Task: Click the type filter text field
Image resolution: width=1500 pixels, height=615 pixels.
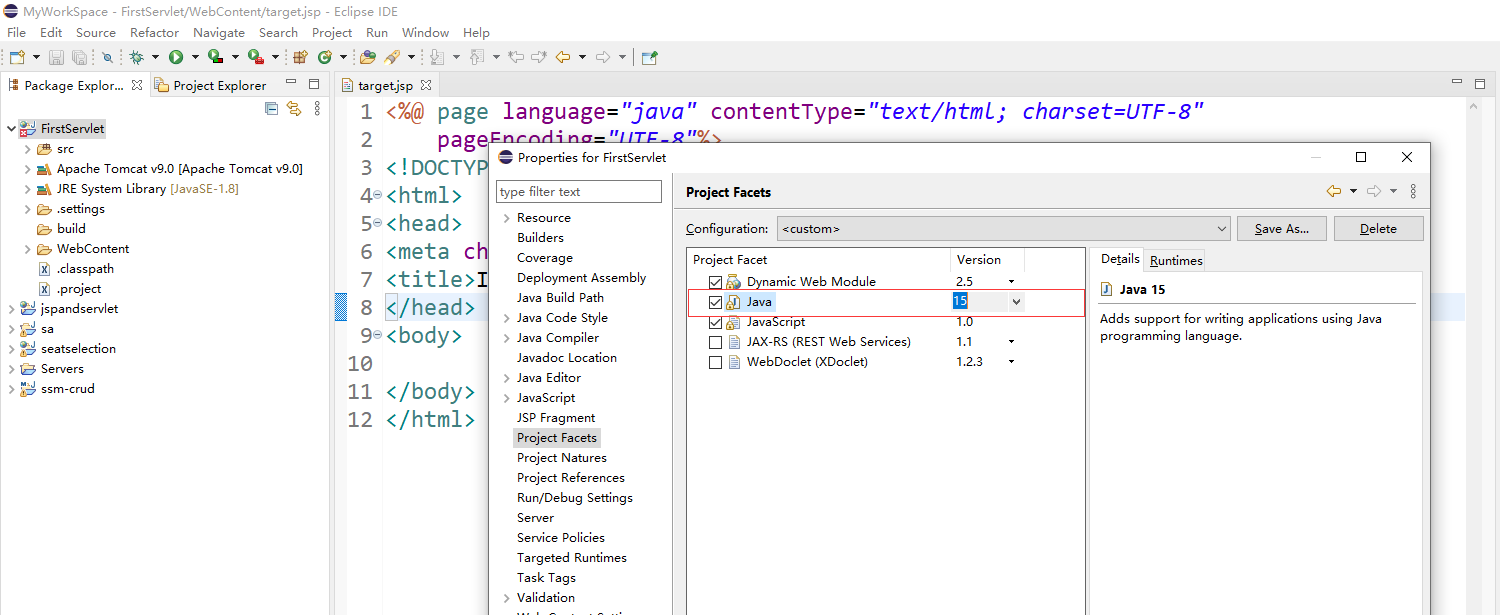Action: coord(579,192)
